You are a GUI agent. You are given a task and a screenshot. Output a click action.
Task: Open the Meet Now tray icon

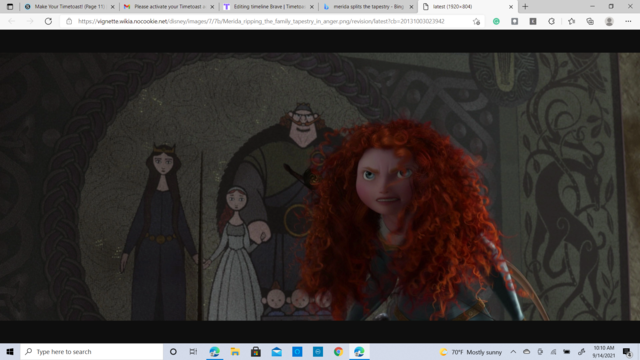[540, 352]
